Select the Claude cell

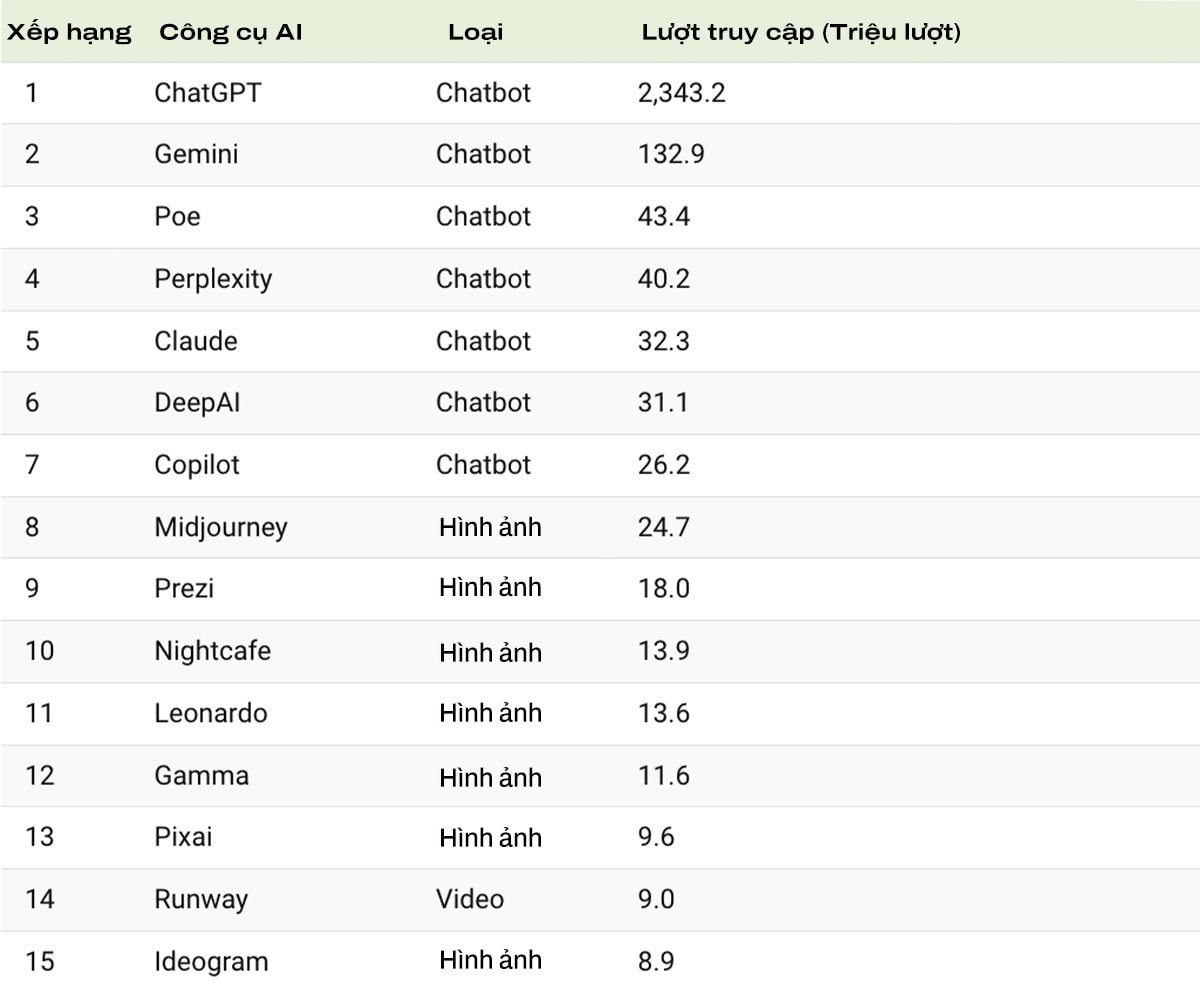[x=196, y=341]
